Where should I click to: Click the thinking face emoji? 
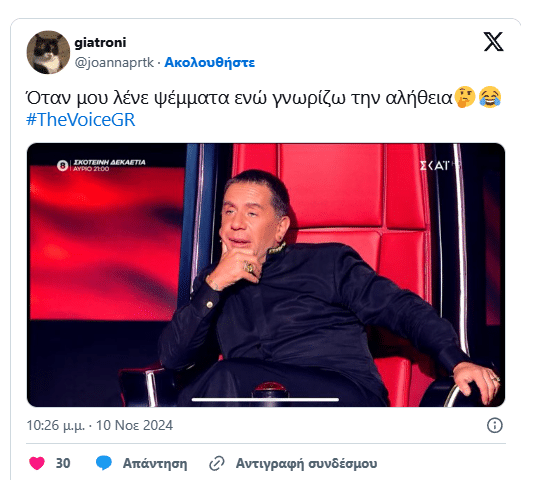465,97
